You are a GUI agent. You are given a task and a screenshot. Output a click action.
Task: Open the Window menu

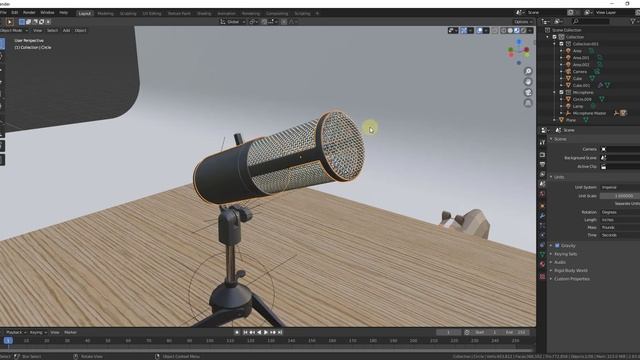[x=47, y=13]
